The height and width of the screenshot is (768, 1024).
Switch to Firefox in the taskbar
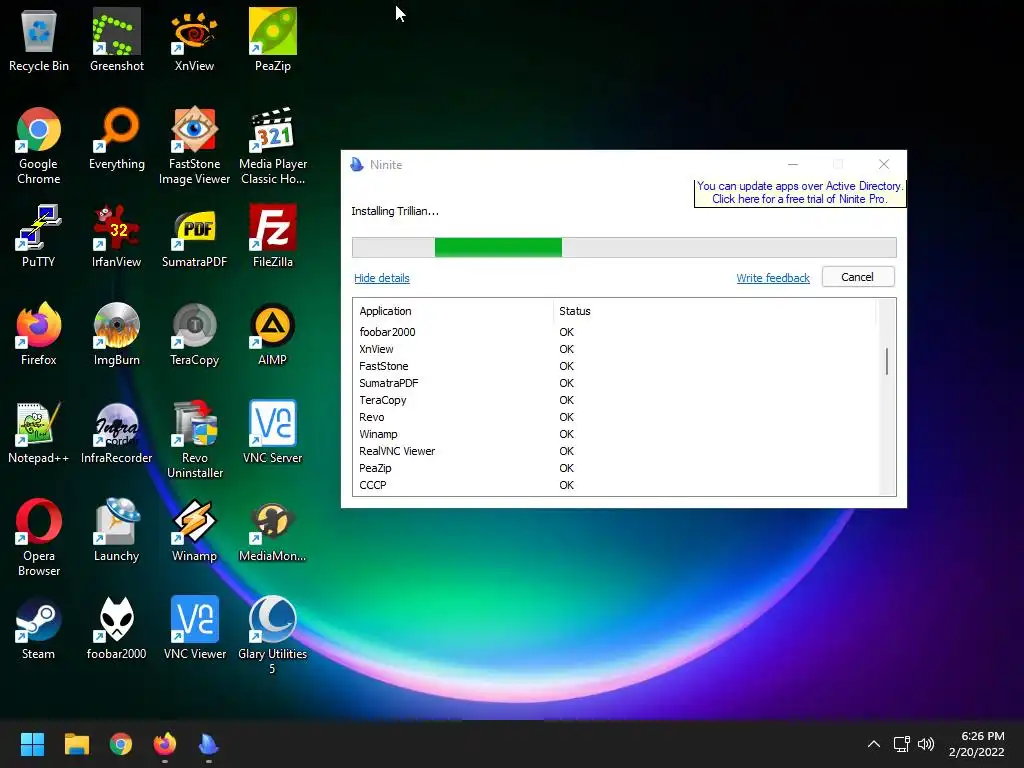(165, 744)
